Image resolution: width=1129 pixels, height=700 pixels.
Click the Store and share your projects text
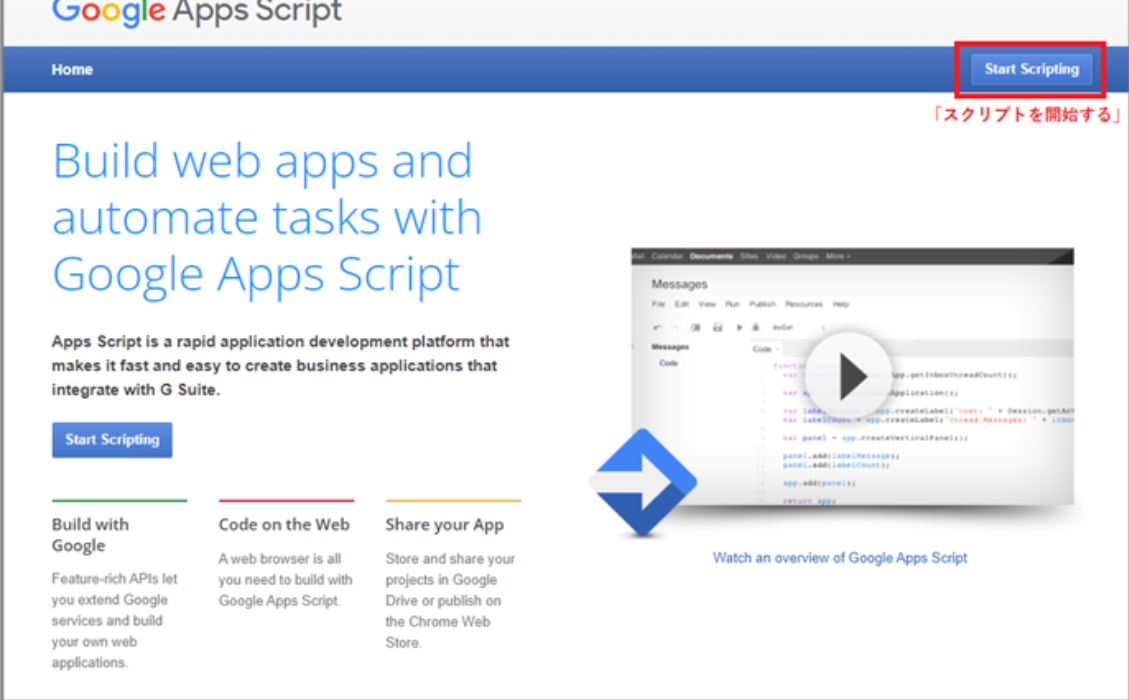click(450, 601)
